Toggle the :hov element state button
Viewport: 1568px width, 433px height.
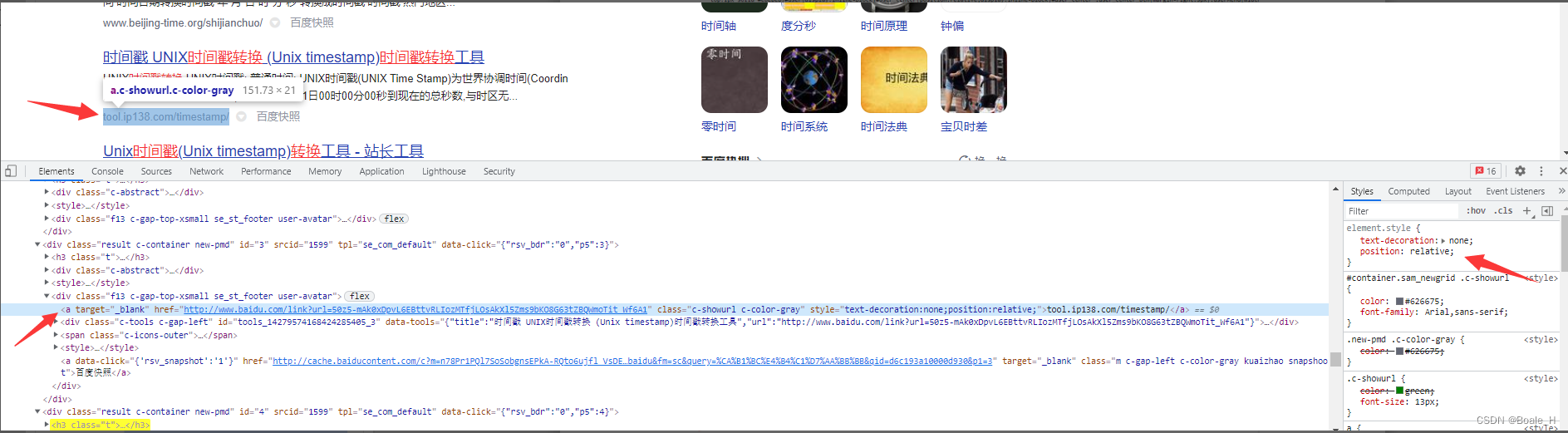(x=1476, y=211)
